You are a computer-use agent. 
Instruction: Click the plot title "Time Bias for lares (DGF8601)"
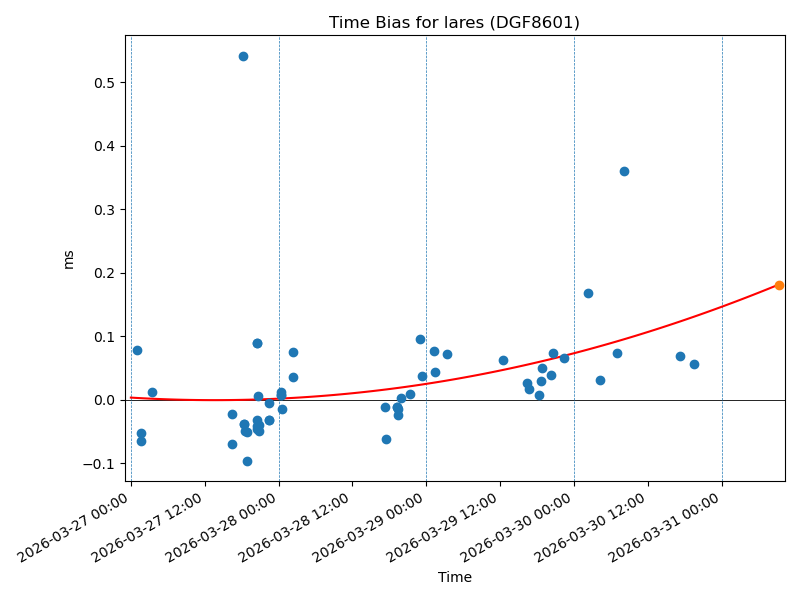[454, 22]
